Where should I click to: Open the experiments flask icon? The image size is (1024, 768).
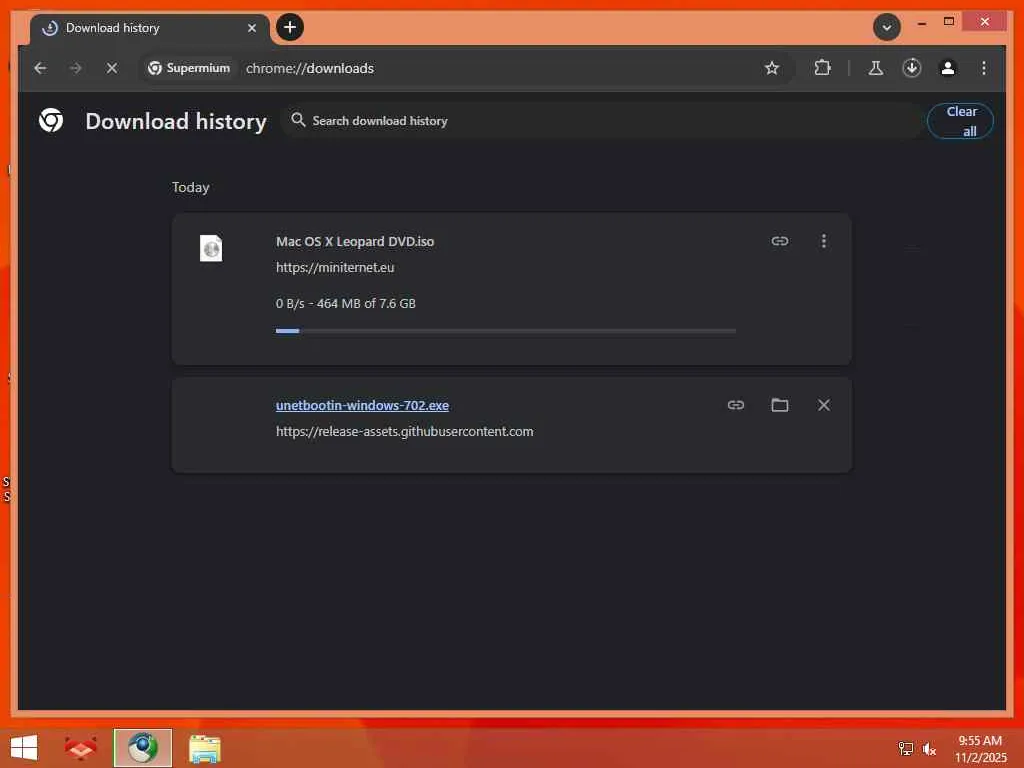[876, 68]
